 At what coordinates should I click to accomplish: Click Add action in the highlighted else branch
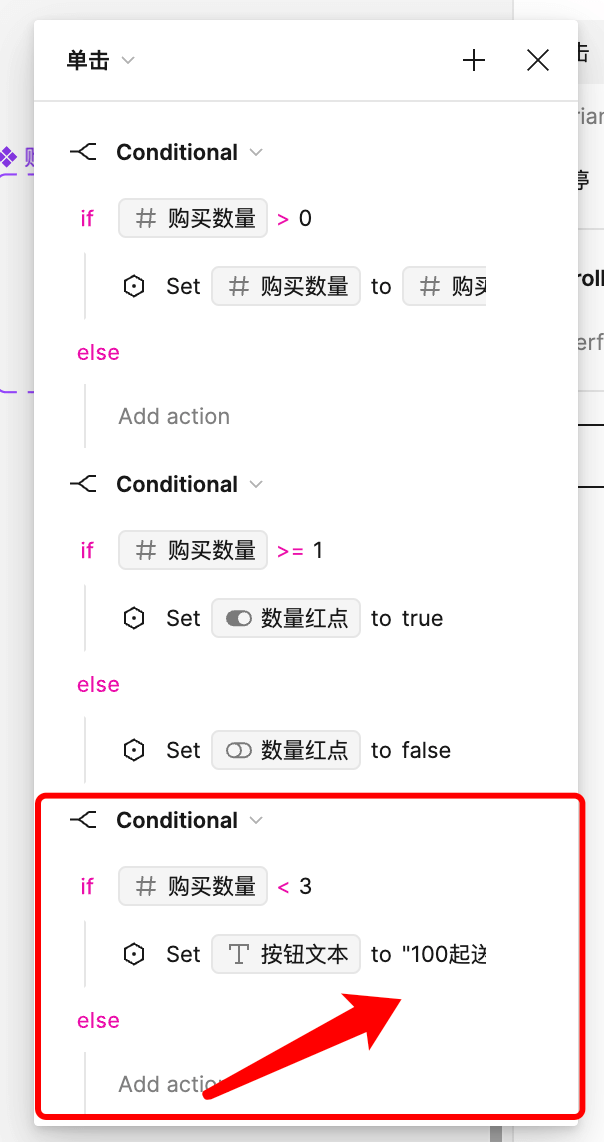(163, 1084)
